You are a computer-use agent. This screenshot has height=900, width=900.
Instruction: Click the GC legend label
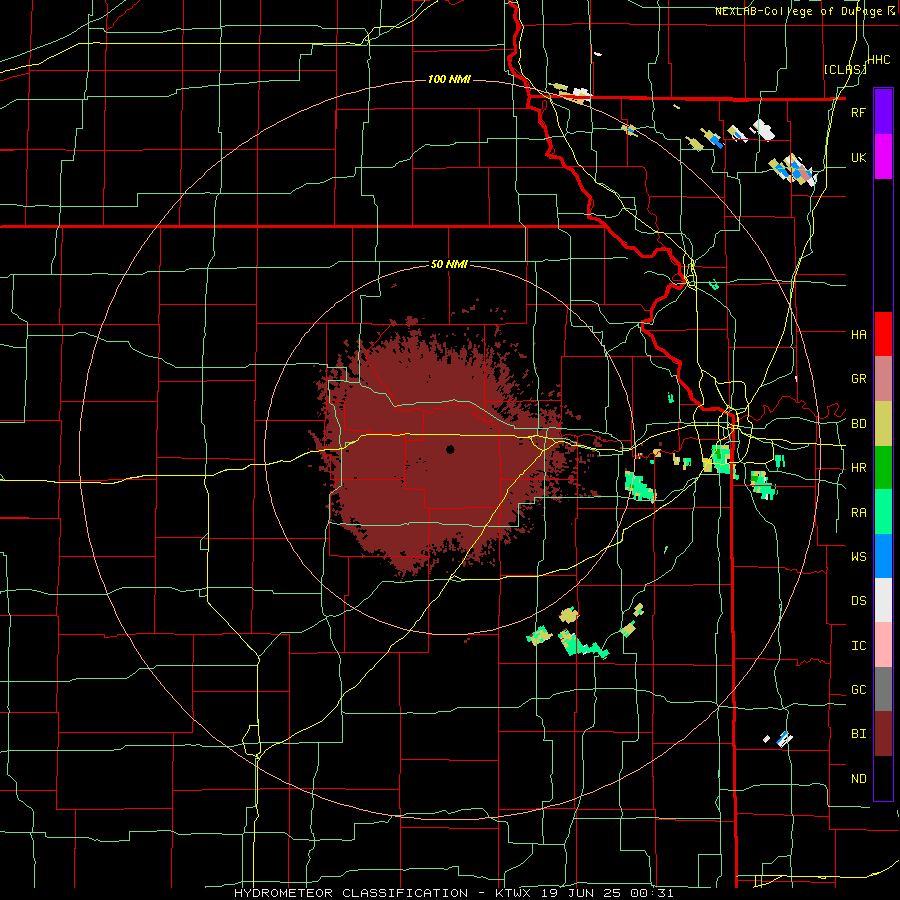point(858,690)
